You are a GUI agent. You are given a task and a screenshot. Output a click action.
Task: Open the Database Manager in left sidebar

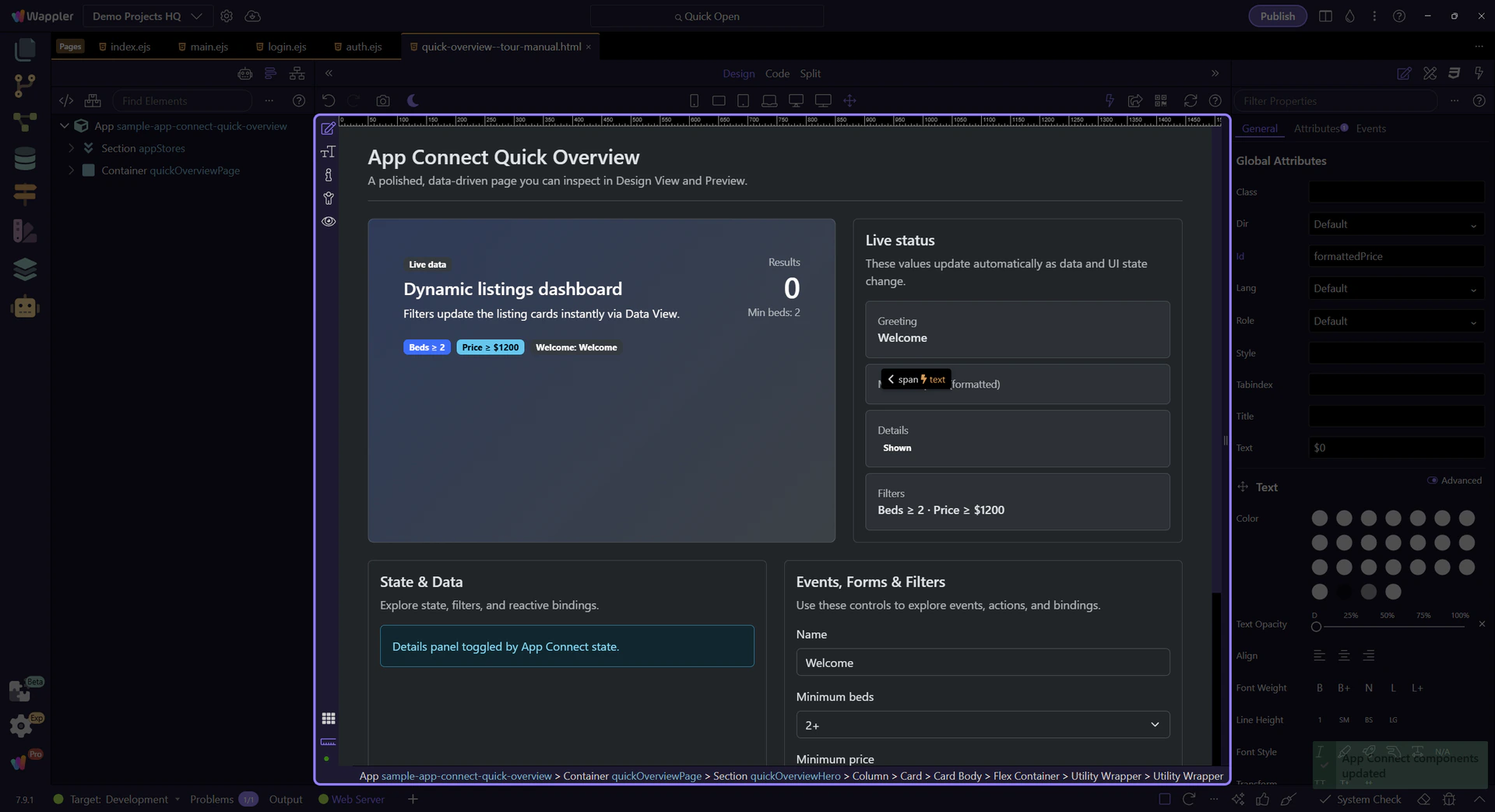[x=25, y=159]
